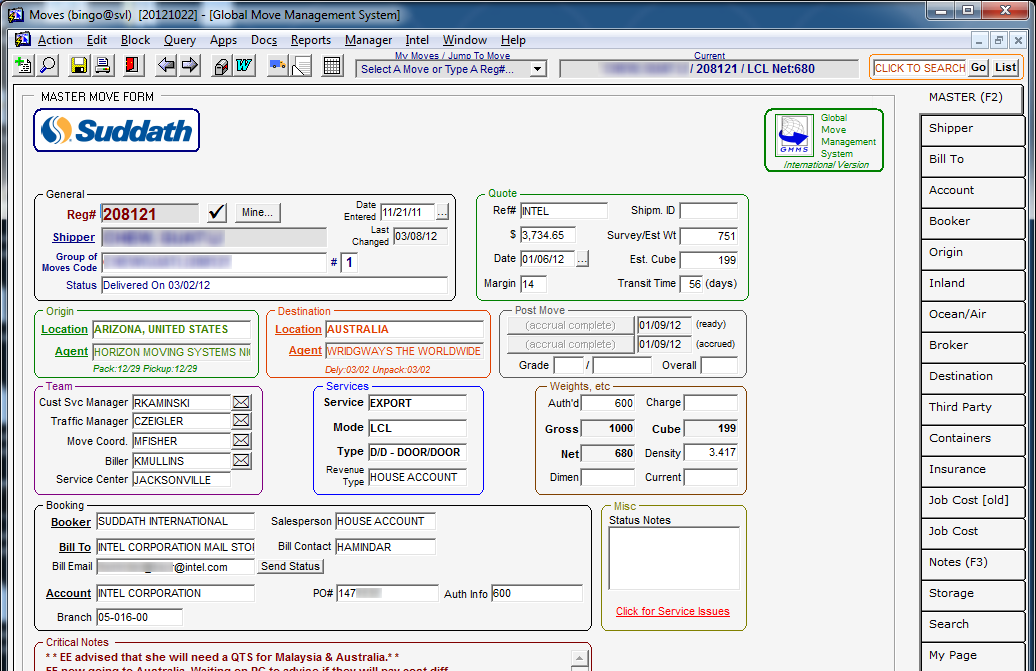Click the blue W Word icon
1036x671 pixels.
coord(244,65)
